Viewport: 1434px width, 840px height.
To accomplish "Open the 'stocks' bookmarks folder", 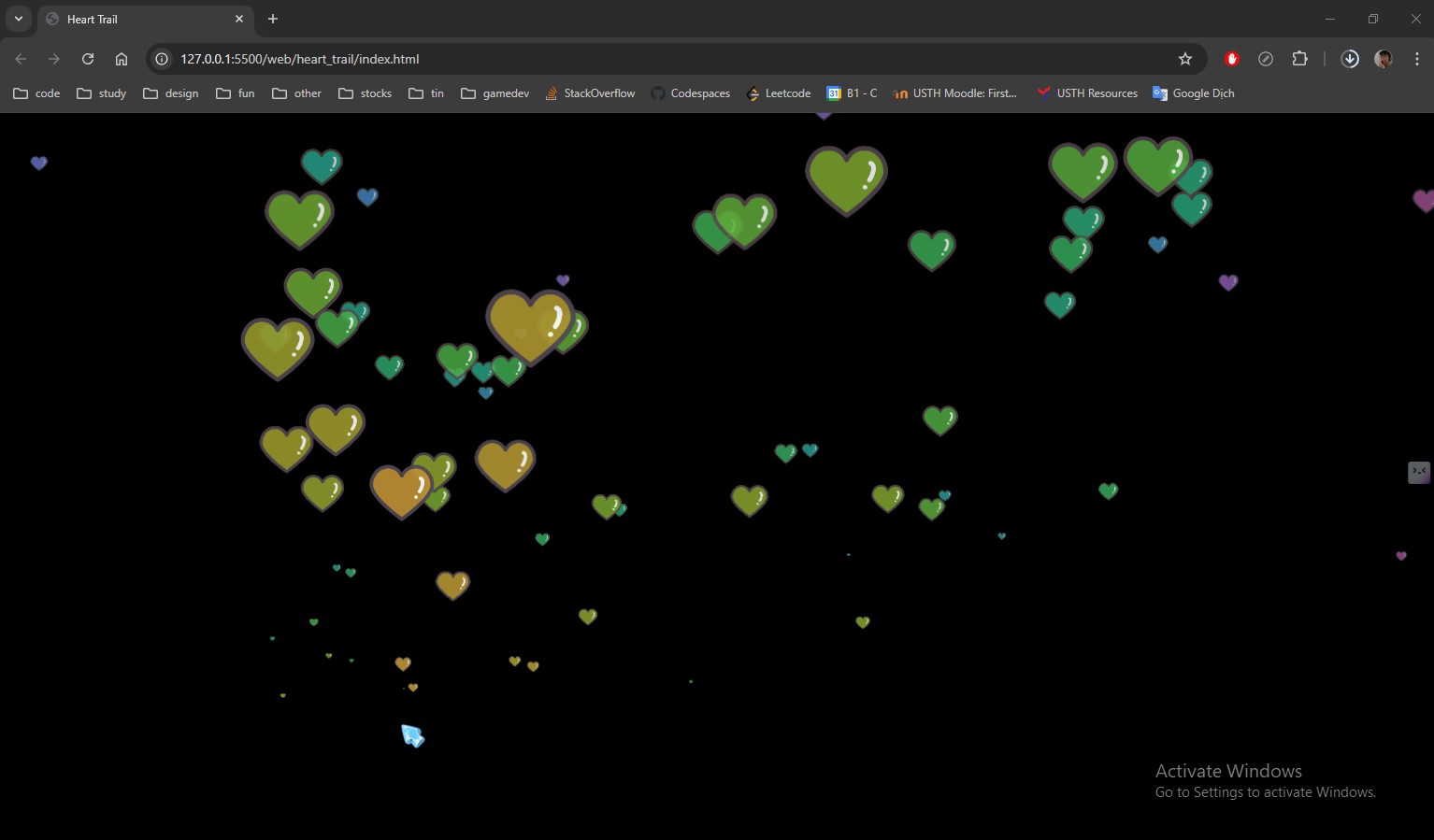I will [x=366, y=93].
